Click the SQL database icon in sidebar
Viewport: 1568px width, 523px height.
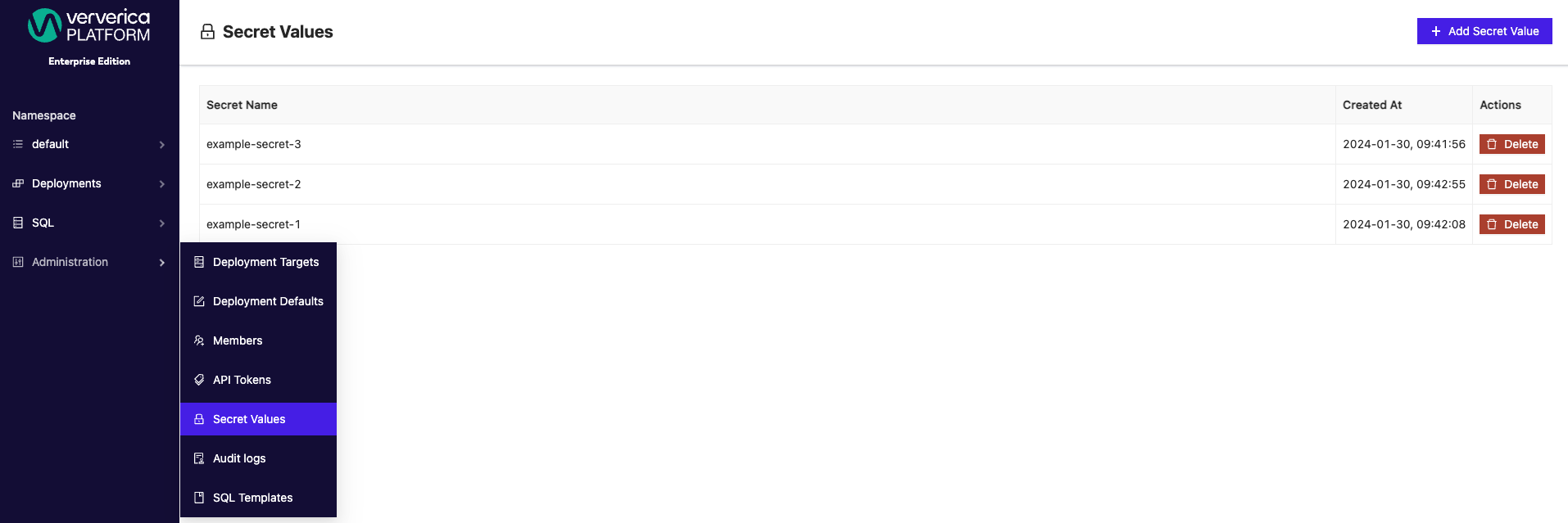[x=18, y=223]
